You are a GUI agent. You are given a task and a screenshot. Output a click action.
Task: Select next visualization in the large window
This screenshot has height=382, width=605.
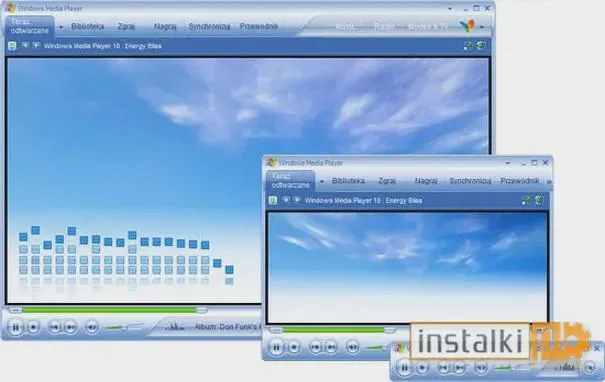click(36, 46)
